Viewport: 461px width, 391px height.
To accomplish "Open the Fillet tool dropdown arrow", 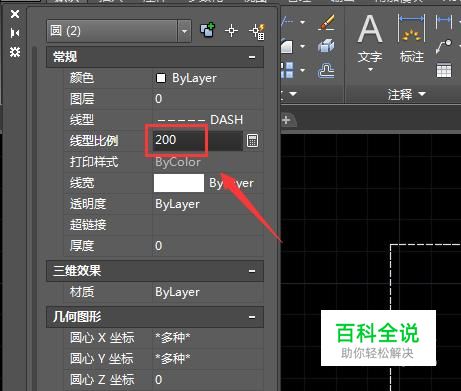I will 302,46.
